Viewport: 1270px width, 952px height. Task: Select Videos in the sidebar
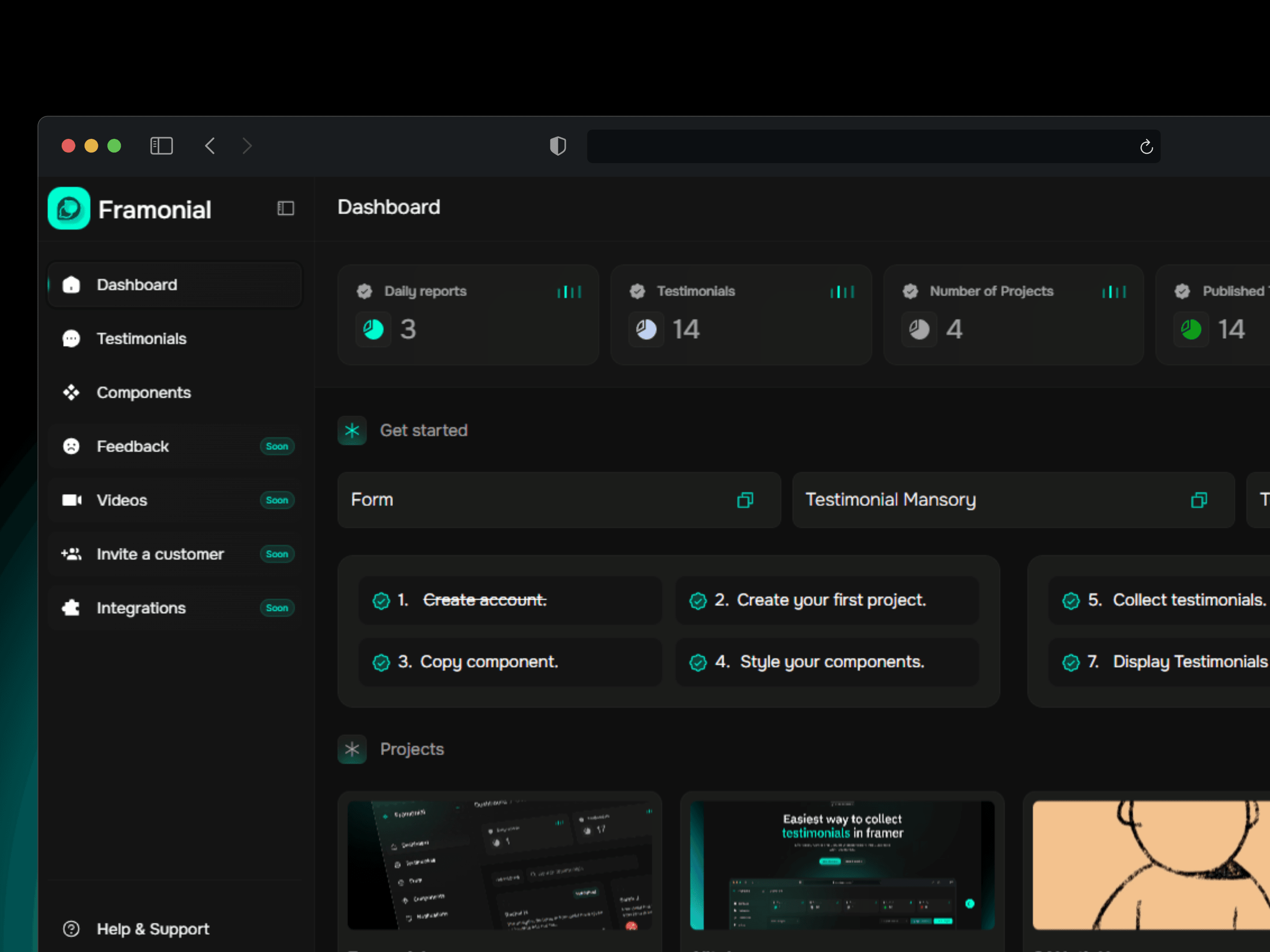pyautogui.click(x=175, y=500)
